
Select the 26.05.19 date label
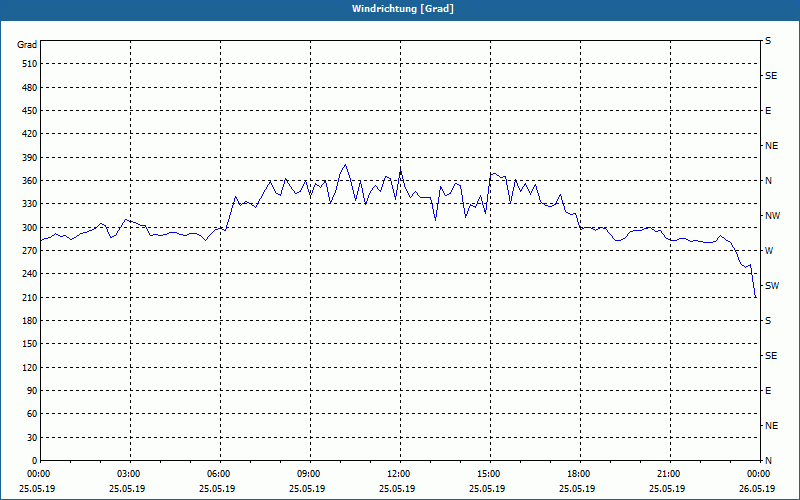click(757, 489)
